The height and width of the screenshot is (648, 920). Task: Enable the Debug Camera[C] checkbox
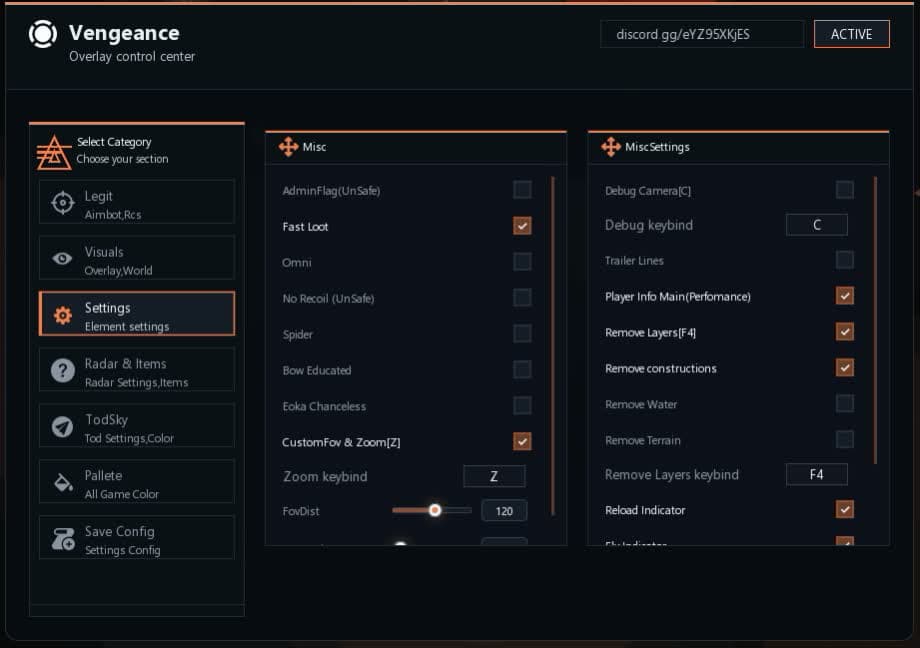(x=845, y=190)
